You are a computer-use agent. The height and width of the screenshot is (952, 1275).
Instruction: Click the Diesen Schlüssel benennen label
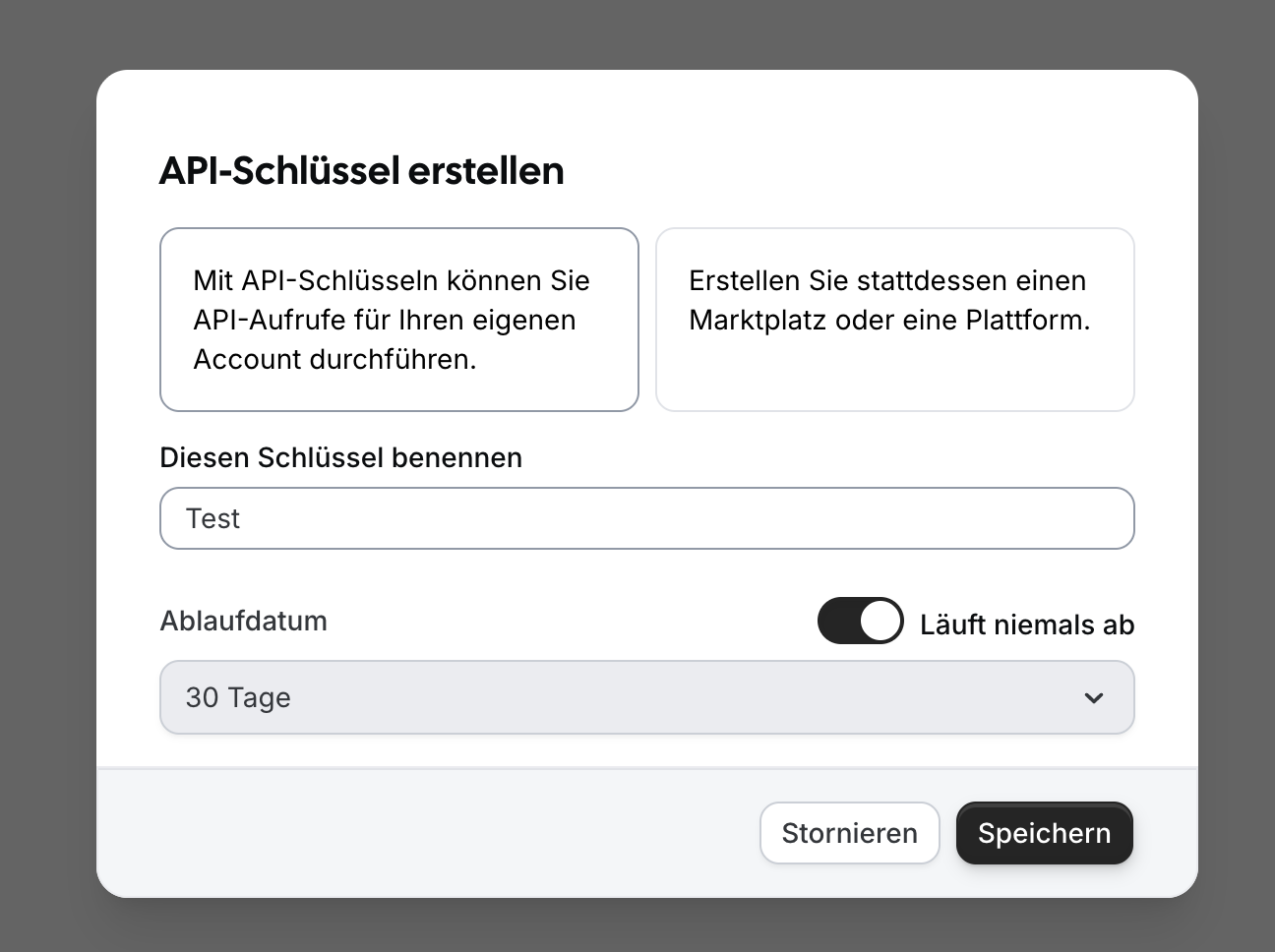[x=340, y=457]
